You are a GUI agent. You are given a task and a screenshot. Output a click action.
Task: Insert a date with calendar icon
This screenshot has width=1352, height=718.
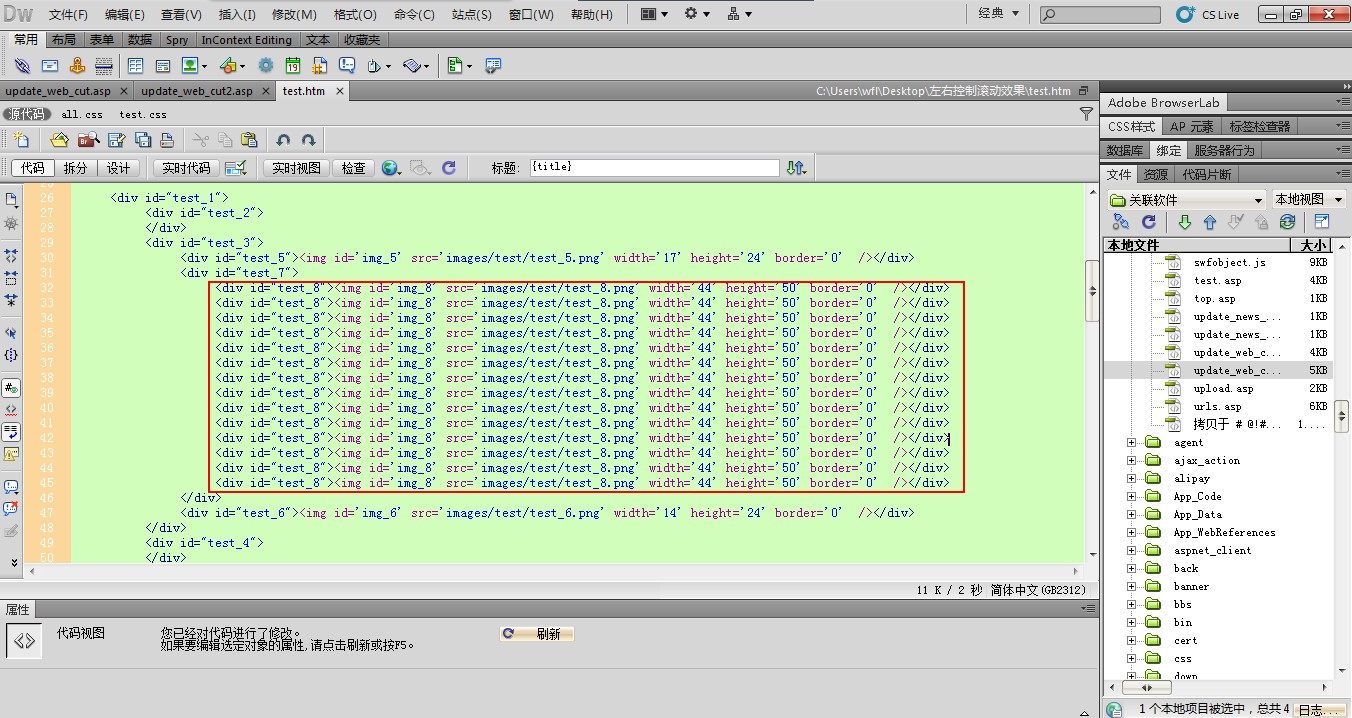[293, 66]
